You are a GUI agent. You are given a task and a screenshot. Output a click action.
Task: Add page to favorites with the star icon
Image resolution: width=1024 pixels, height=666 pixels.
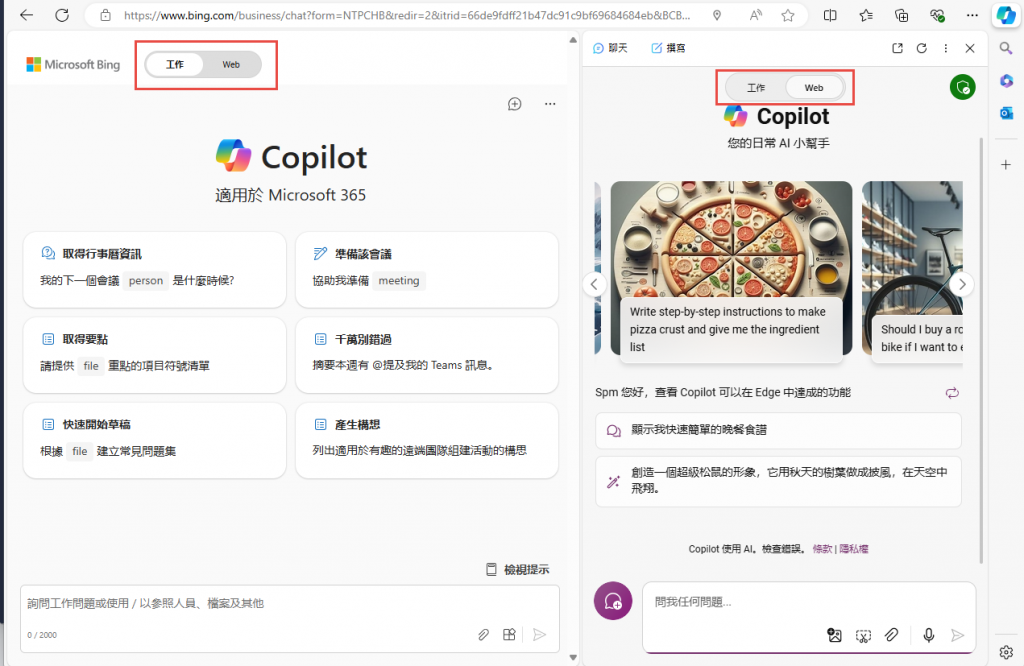pos(788,15)
